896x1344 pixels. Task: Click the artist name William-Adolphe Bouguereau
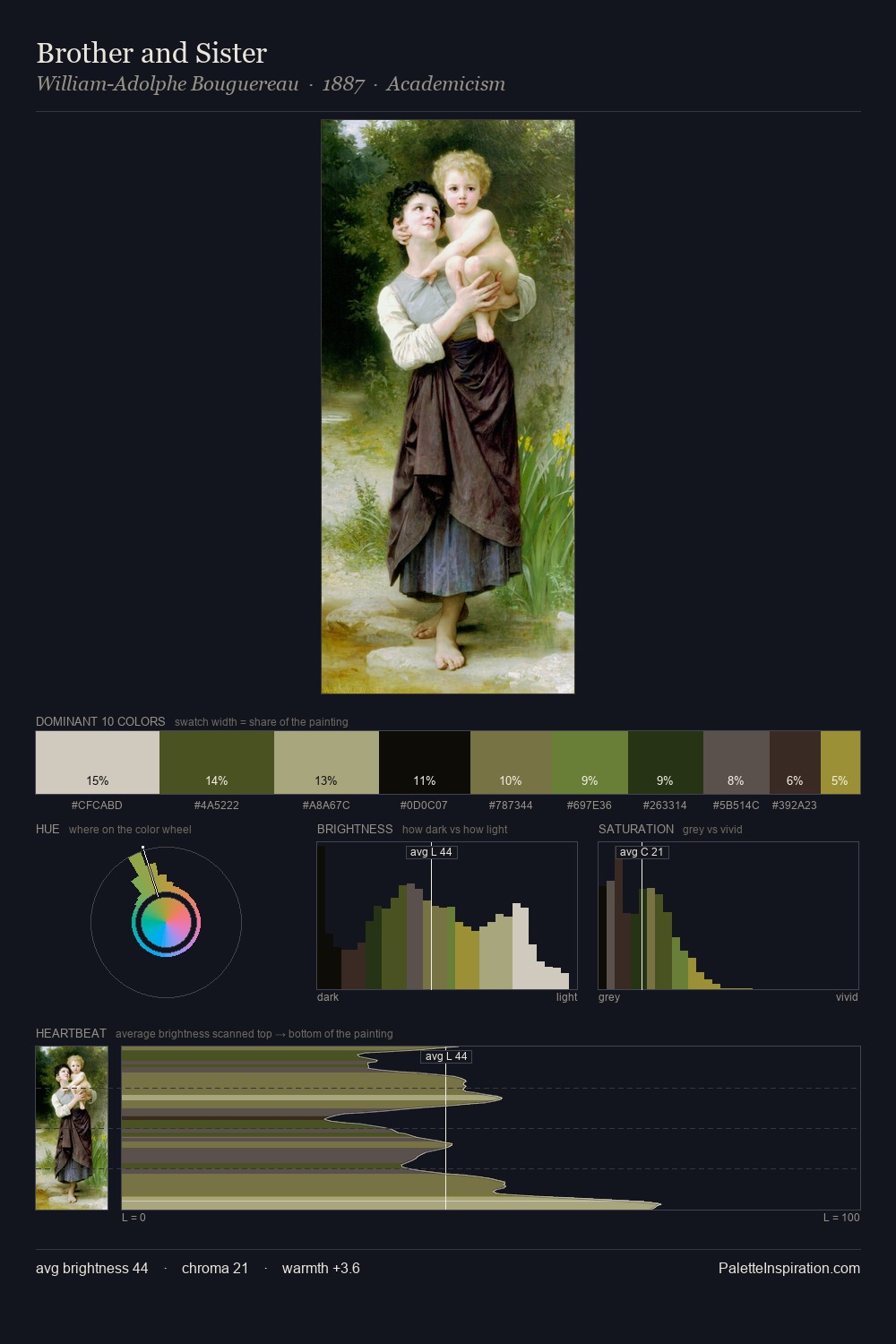coord(168,84)
